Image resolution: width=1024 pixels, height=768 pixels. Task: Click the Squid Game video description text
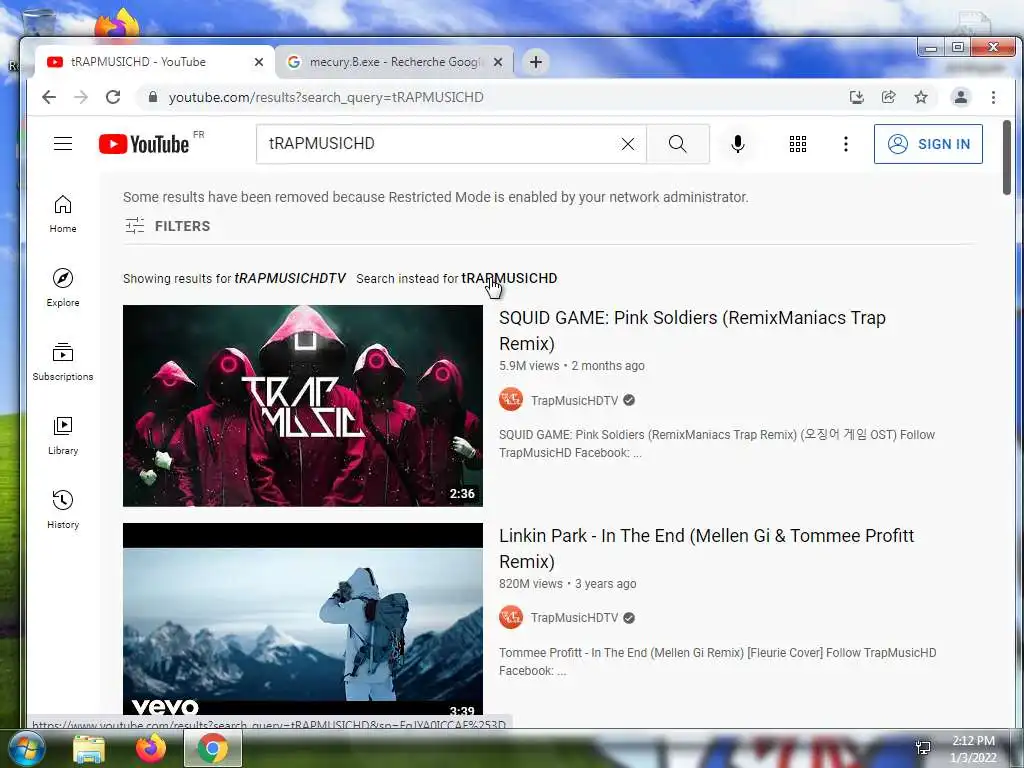click(717, 443)
